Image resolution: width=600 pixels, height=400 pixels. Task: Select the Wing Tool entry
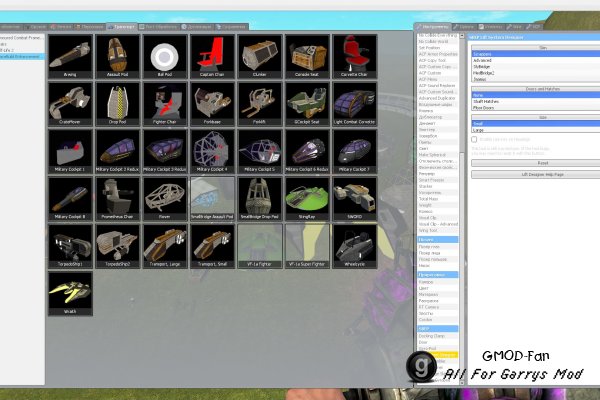pos(438,230)
